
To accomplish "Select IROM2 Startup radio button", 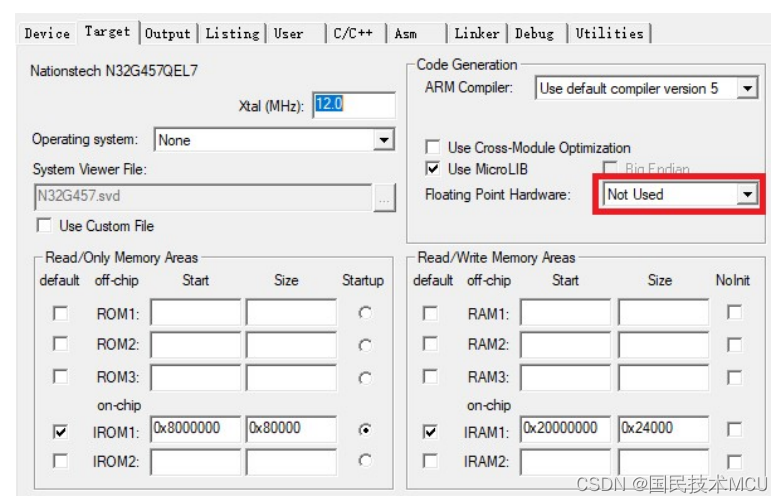I will [x=366, y=460].
